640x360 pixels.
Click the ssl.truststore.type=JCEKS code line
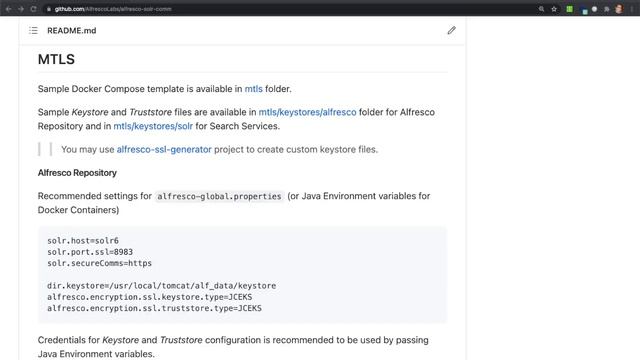tap(154, 308)
